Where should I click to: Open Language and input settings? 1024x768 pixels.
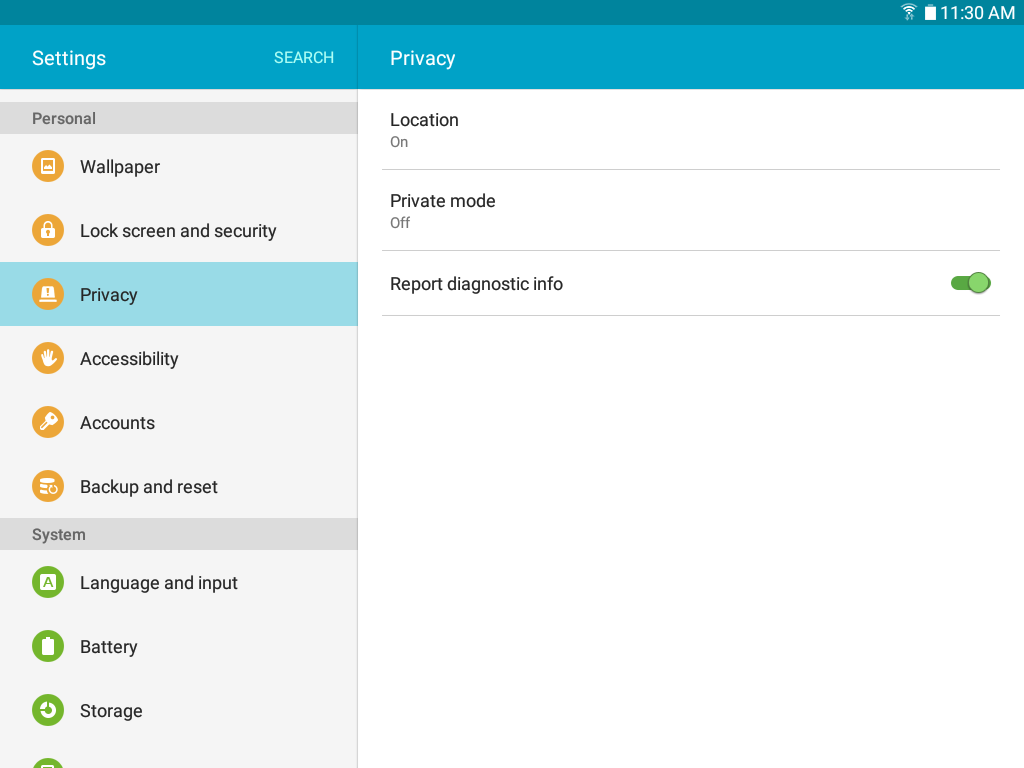coord(179,582)
